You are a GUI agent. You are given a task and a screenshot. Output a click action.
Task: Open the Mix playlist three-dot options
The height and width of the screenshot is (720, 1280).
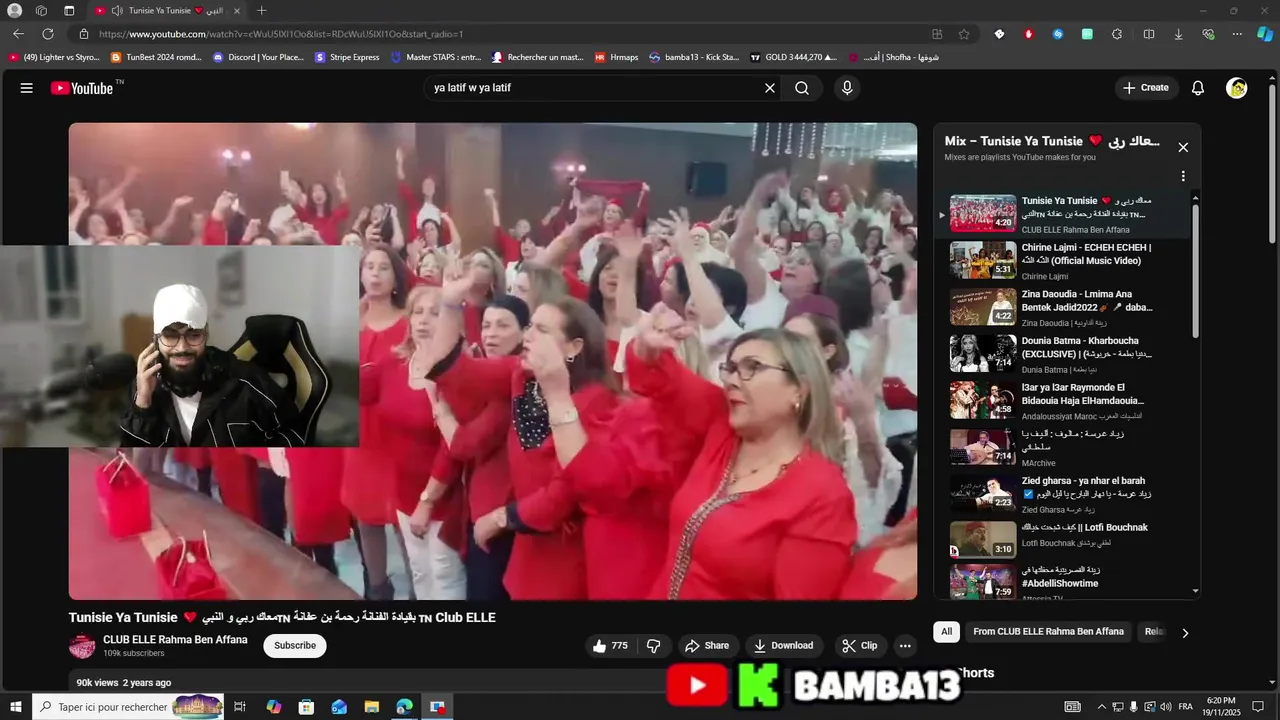pos(1183,176)
